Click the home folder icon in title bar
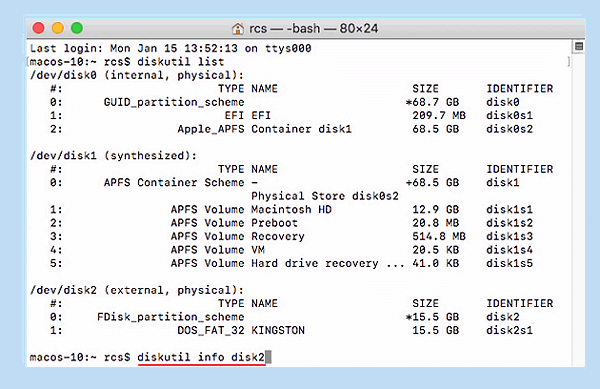 tap(238, 29)
